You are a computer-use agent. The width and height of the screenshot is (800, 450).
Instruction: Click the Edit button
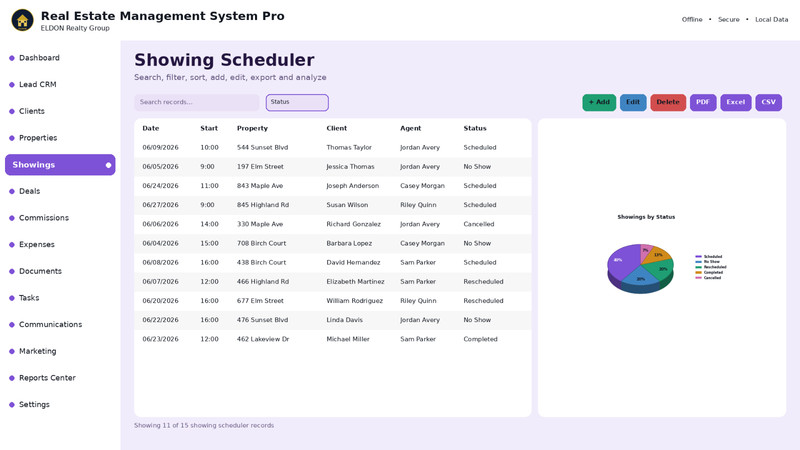[x=633, y=102]
